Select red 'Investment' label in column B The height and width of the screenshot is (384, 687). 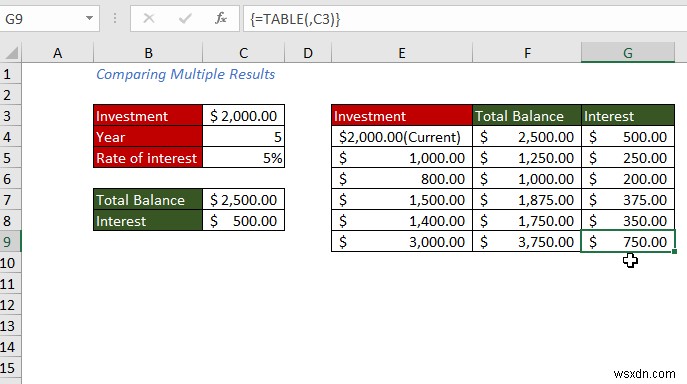point(148,116)
